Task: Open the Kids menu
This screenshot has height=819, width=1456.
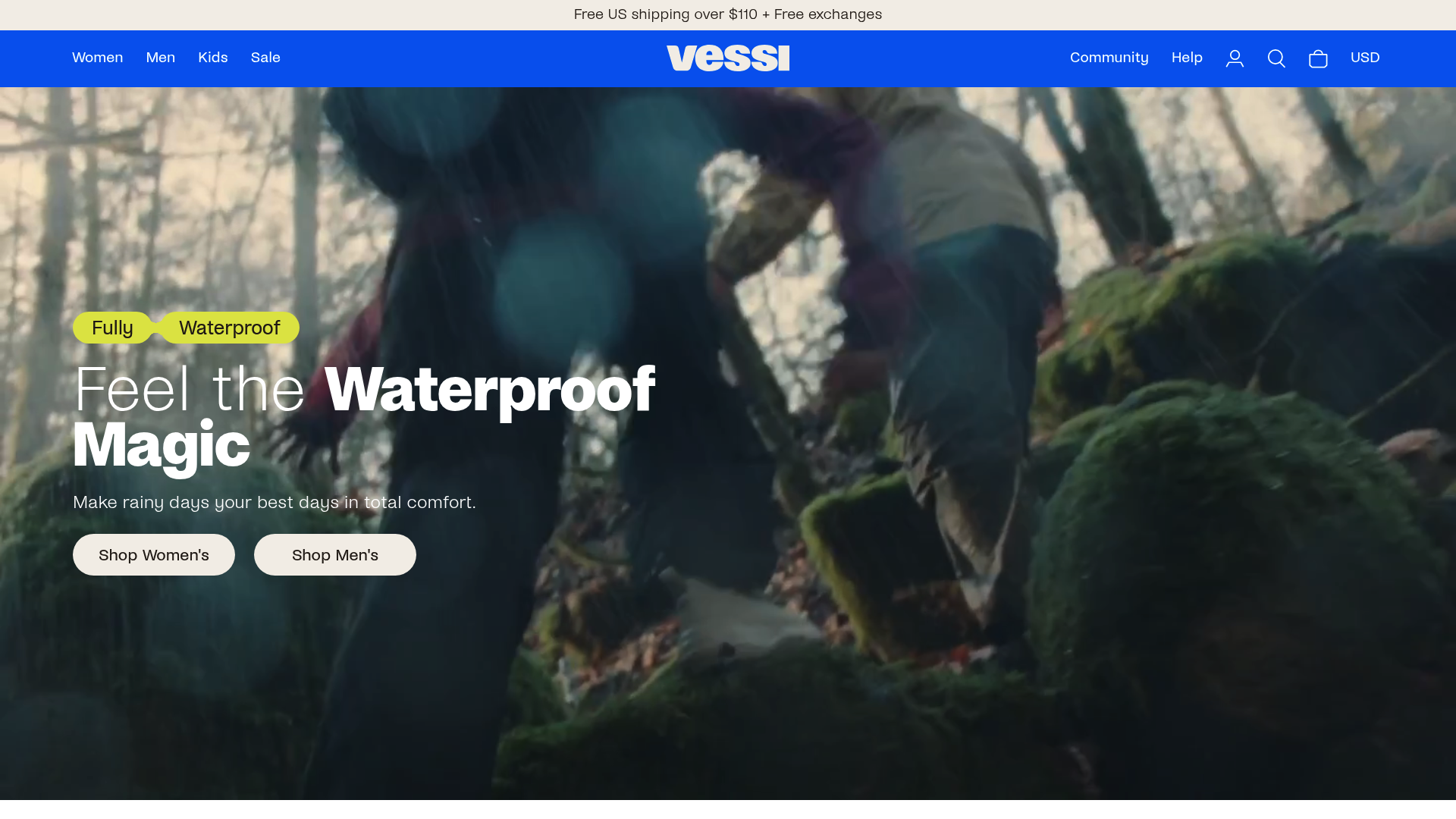Action: tap(213, 58)
